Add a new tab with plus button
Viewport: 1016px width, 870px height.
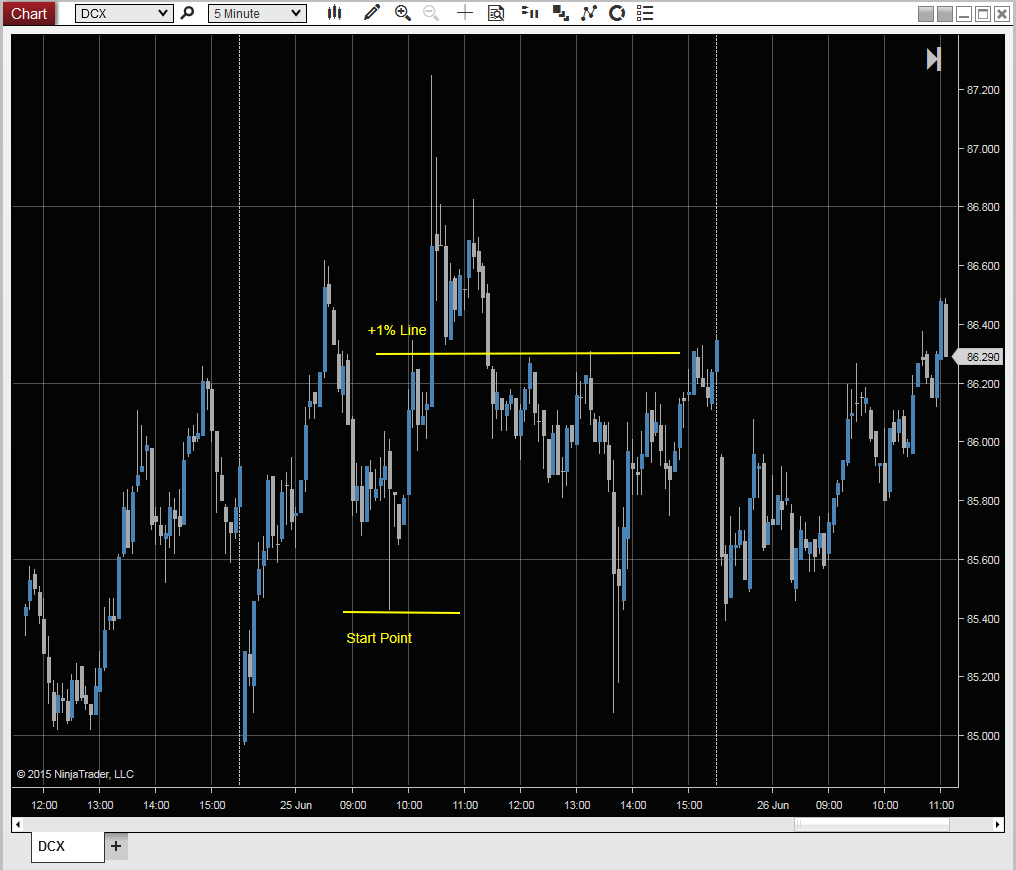pos(116,846)
